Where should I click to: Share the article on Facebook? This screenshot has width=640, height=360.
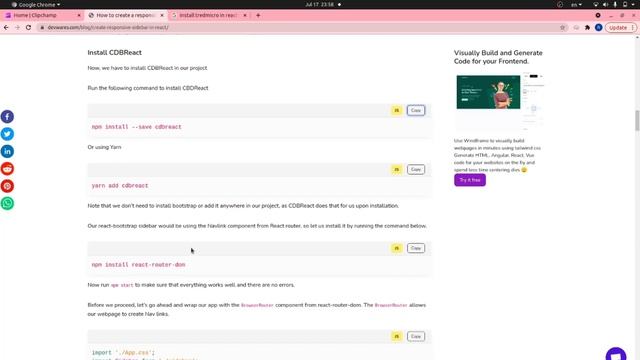pyautogui.click(x=7, y=117)
